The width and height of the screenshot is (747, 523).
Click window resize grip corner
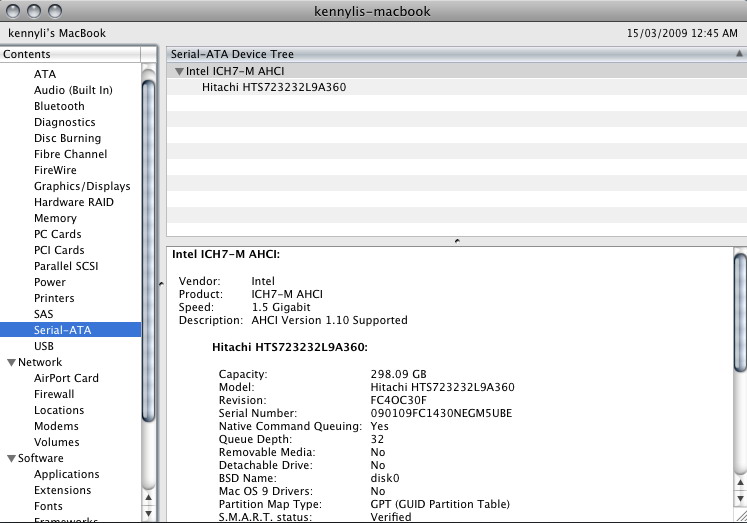click(x=741, y=515)
